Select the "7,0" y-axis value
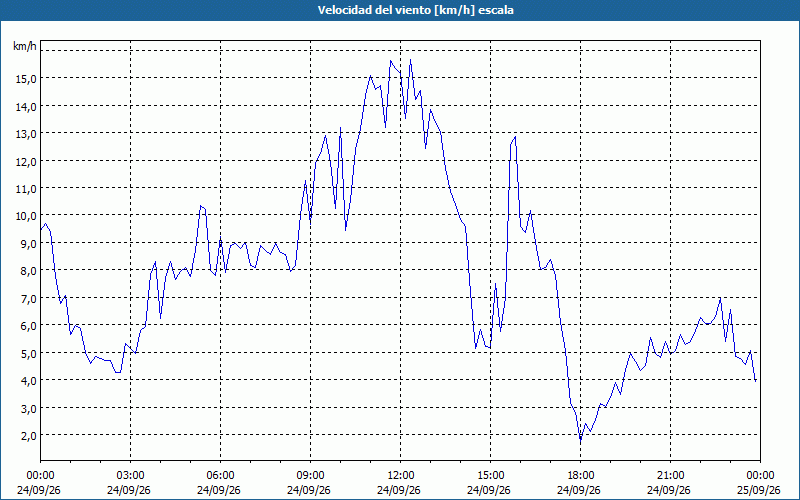The height and width of the screenshot is (500, 800). point(28,298)
